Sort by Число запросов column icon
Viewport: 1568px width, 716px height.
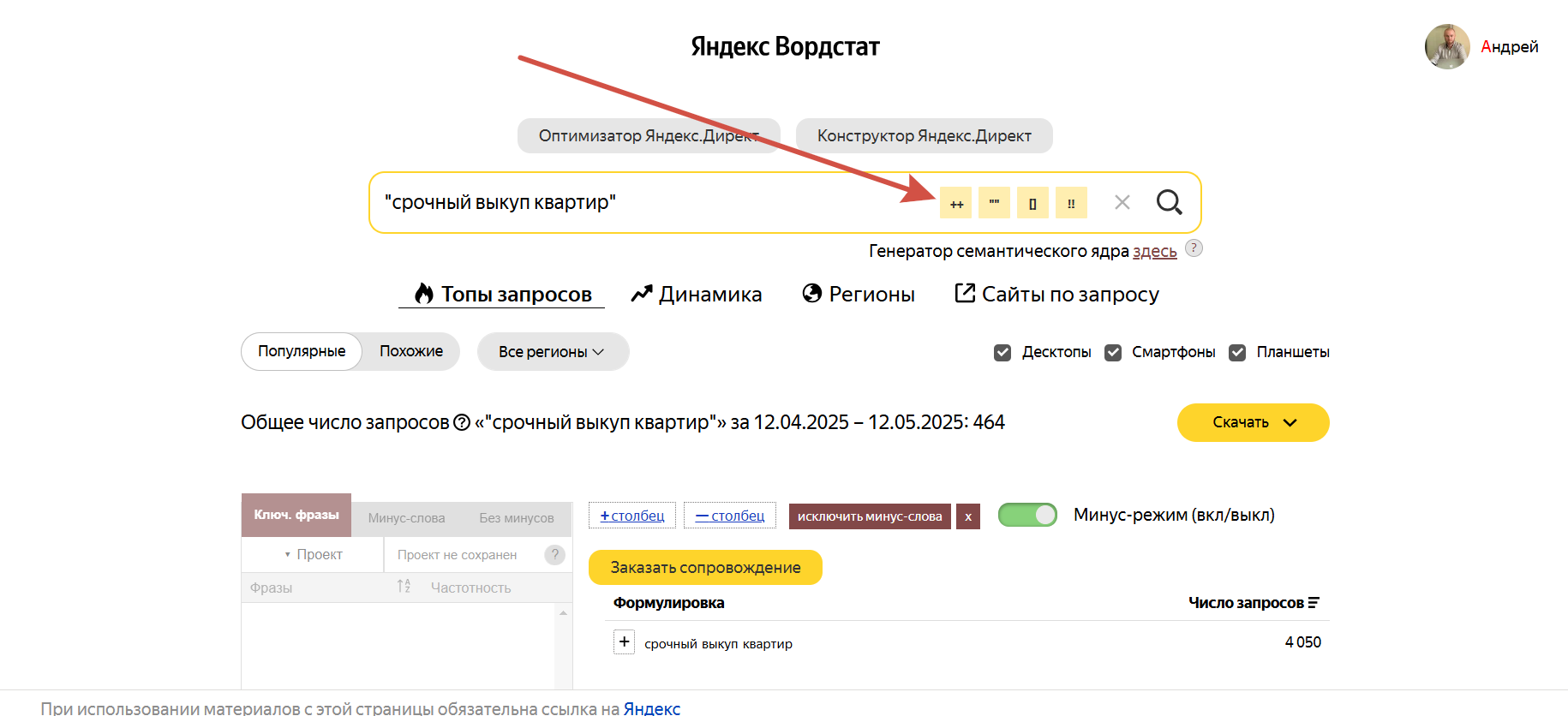coord(1314,603)
